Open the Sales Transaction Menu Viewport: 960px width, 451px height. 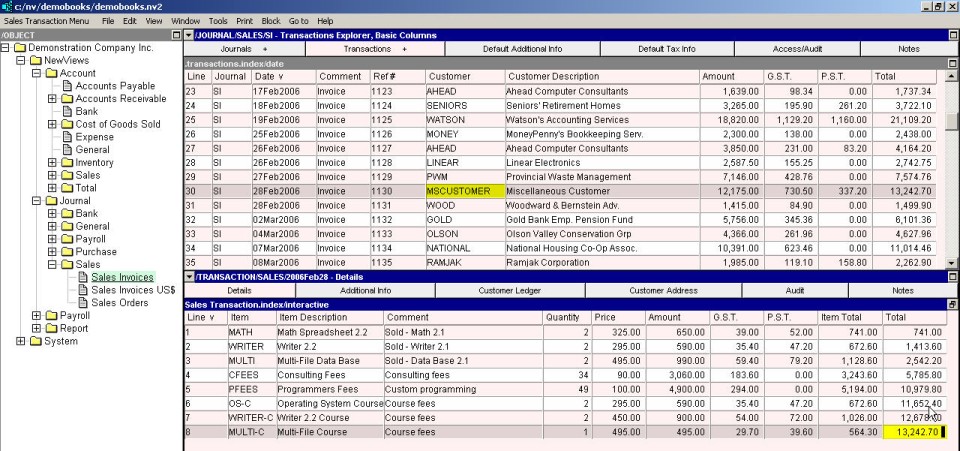click(x=46, y=20)
